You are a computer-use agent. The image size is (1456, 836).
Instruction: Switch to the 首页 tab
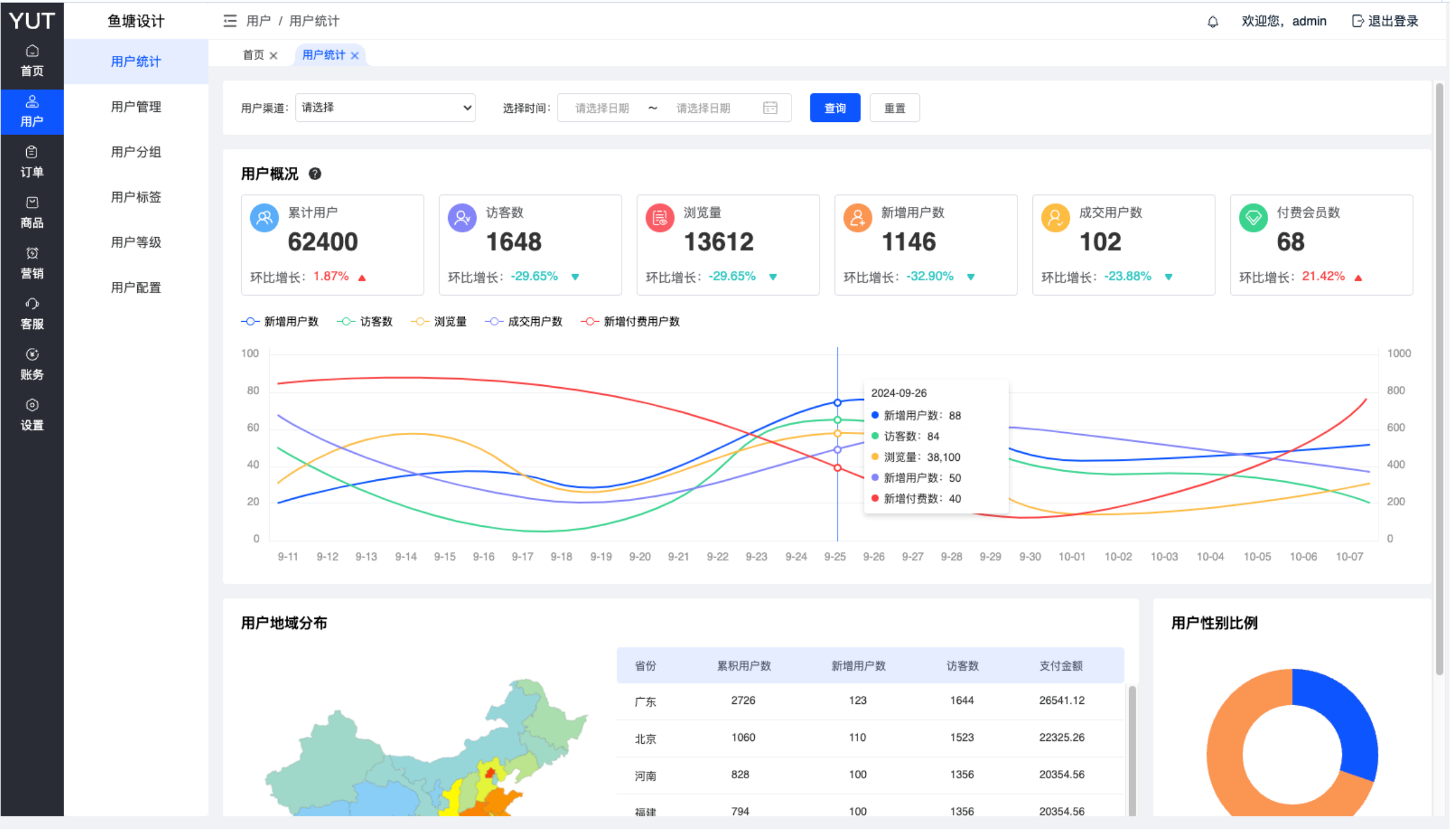[x=253, y=55]
